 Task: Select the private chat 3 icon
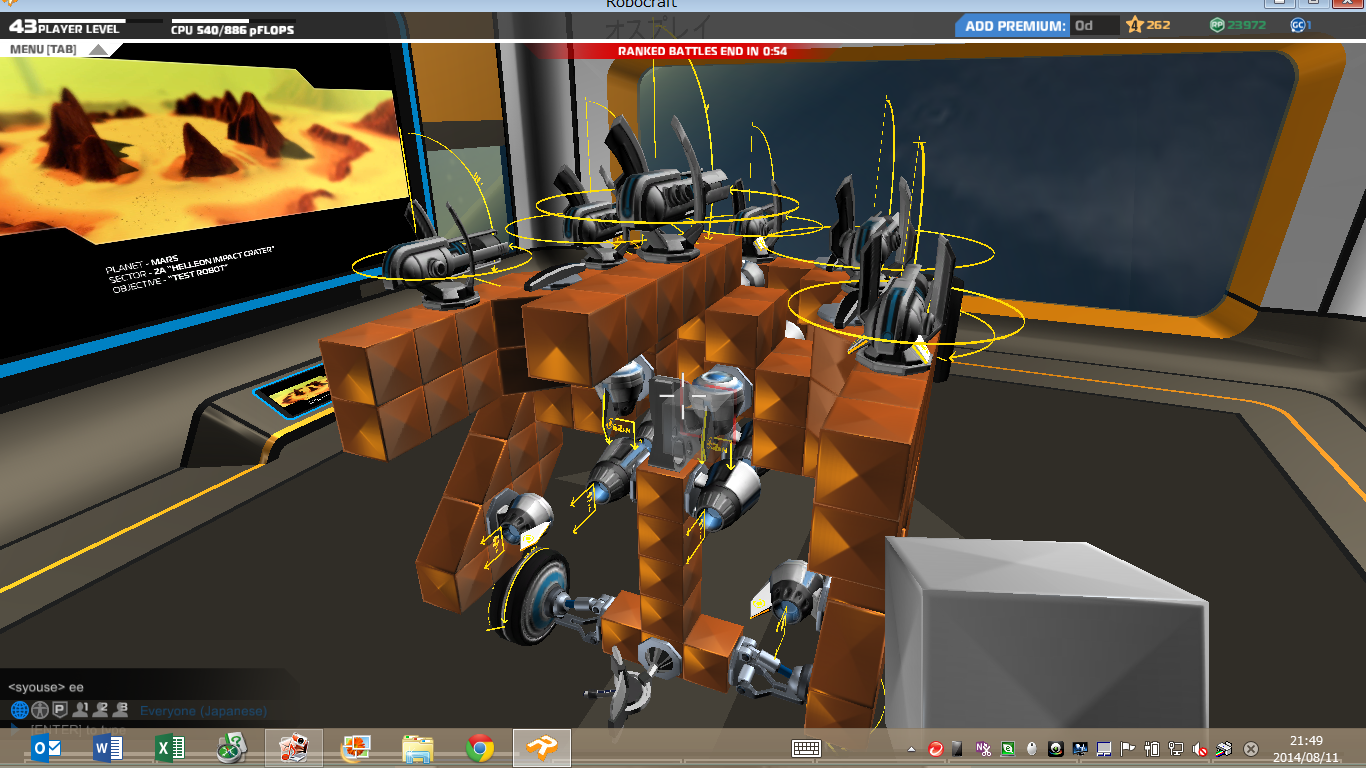point(121,710)
